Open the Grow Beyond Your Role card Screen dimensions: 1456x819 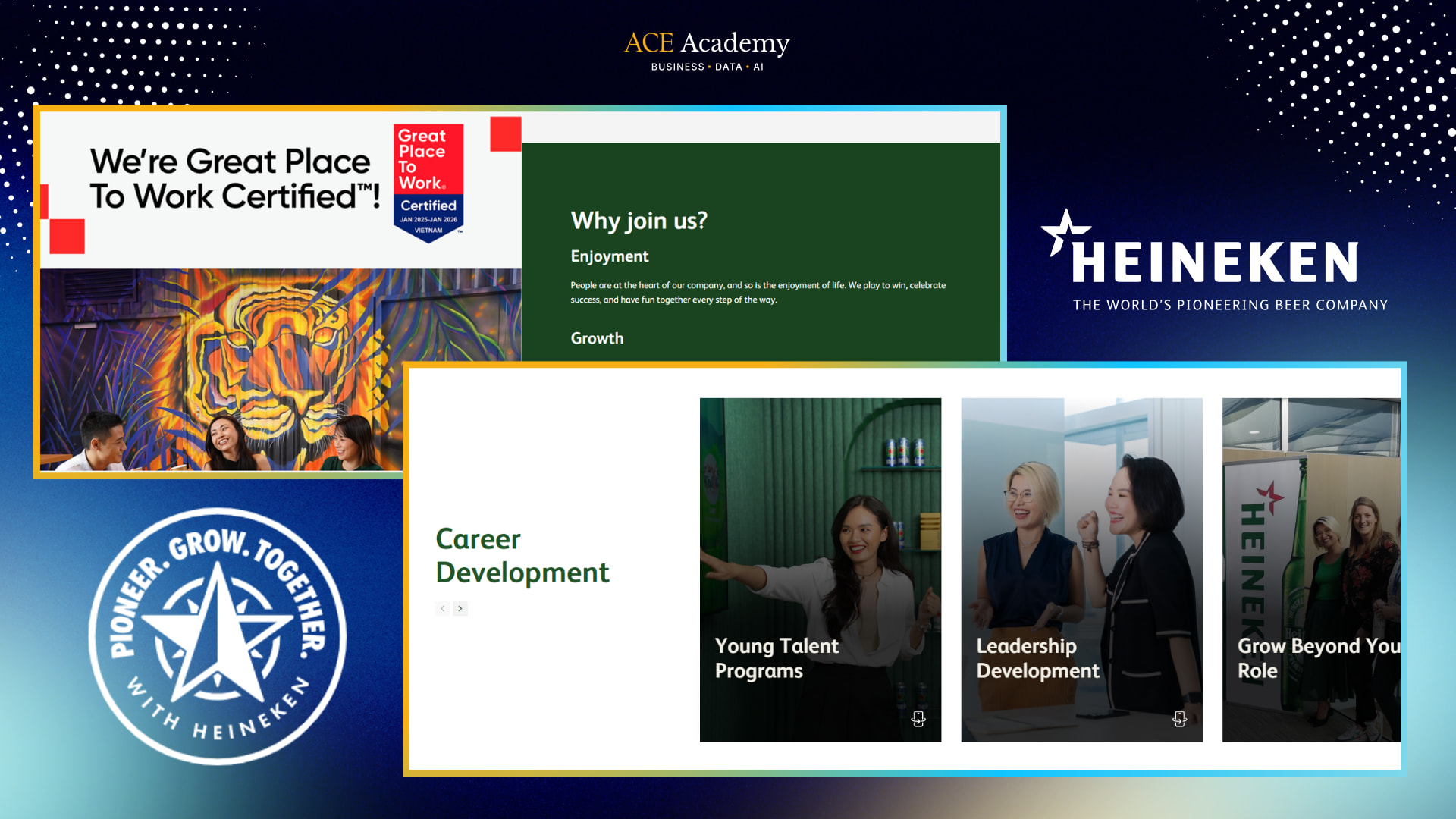point(1311,570)
